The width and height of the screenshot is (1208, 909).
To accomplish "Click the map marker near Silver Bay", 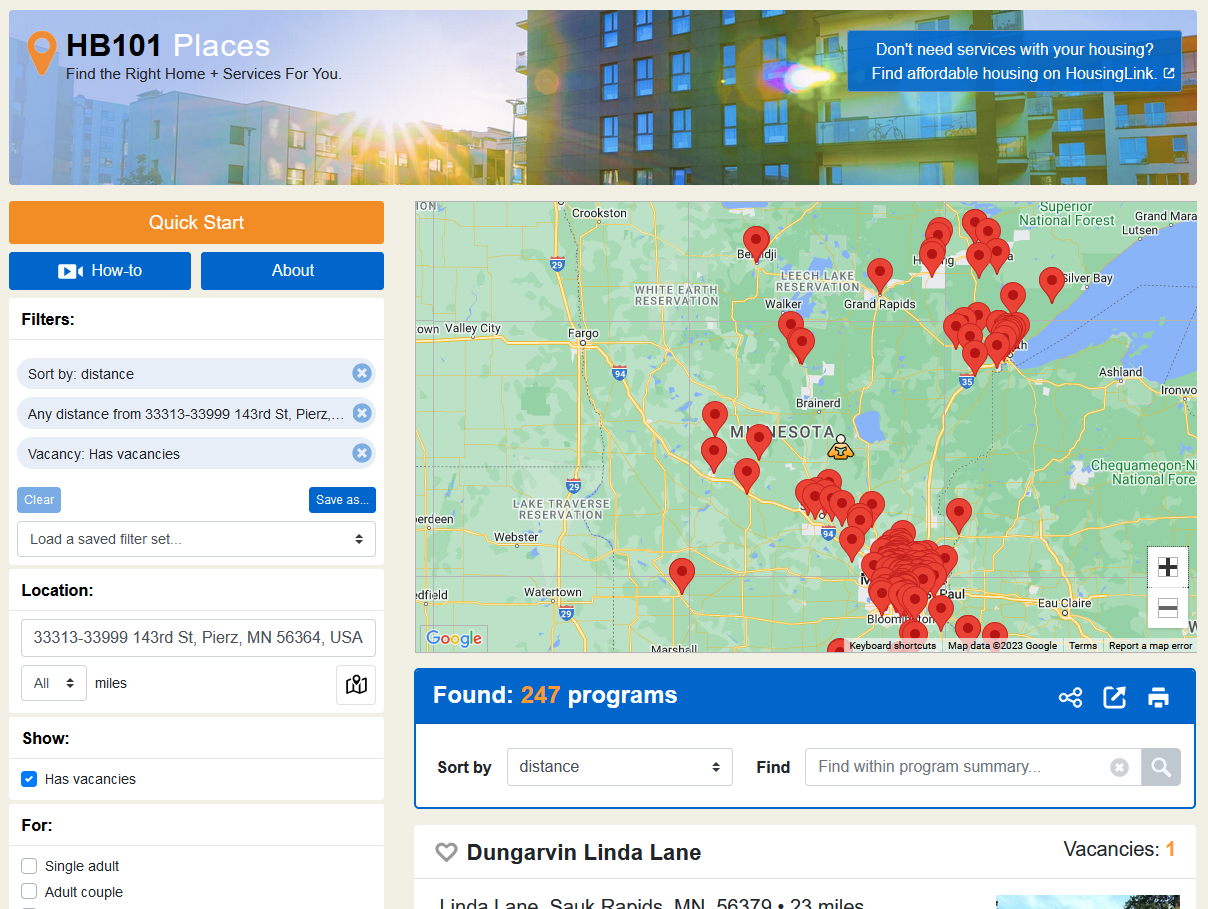I will (1051, 285).
